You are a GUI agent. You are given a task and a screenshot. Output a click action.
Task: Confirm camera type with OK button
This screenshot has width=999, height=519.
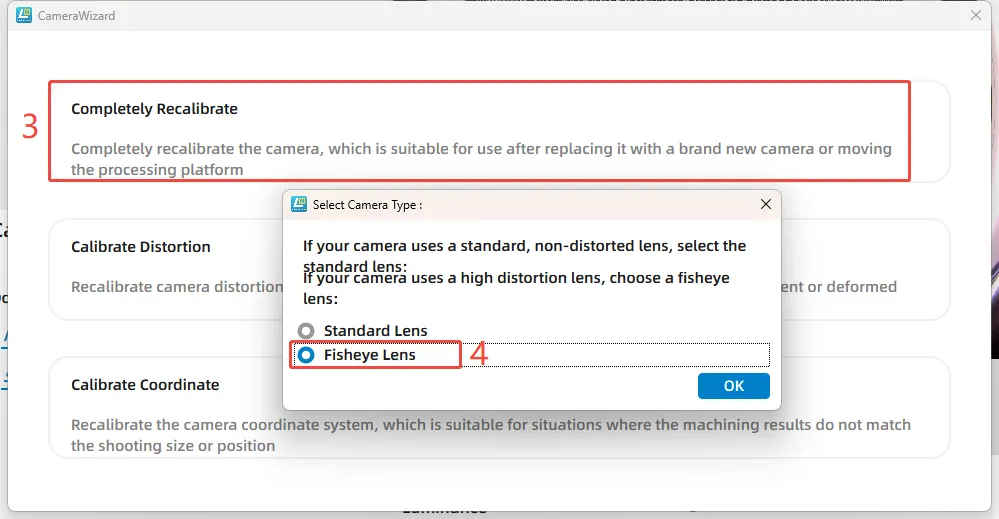(x=733, y=386)
